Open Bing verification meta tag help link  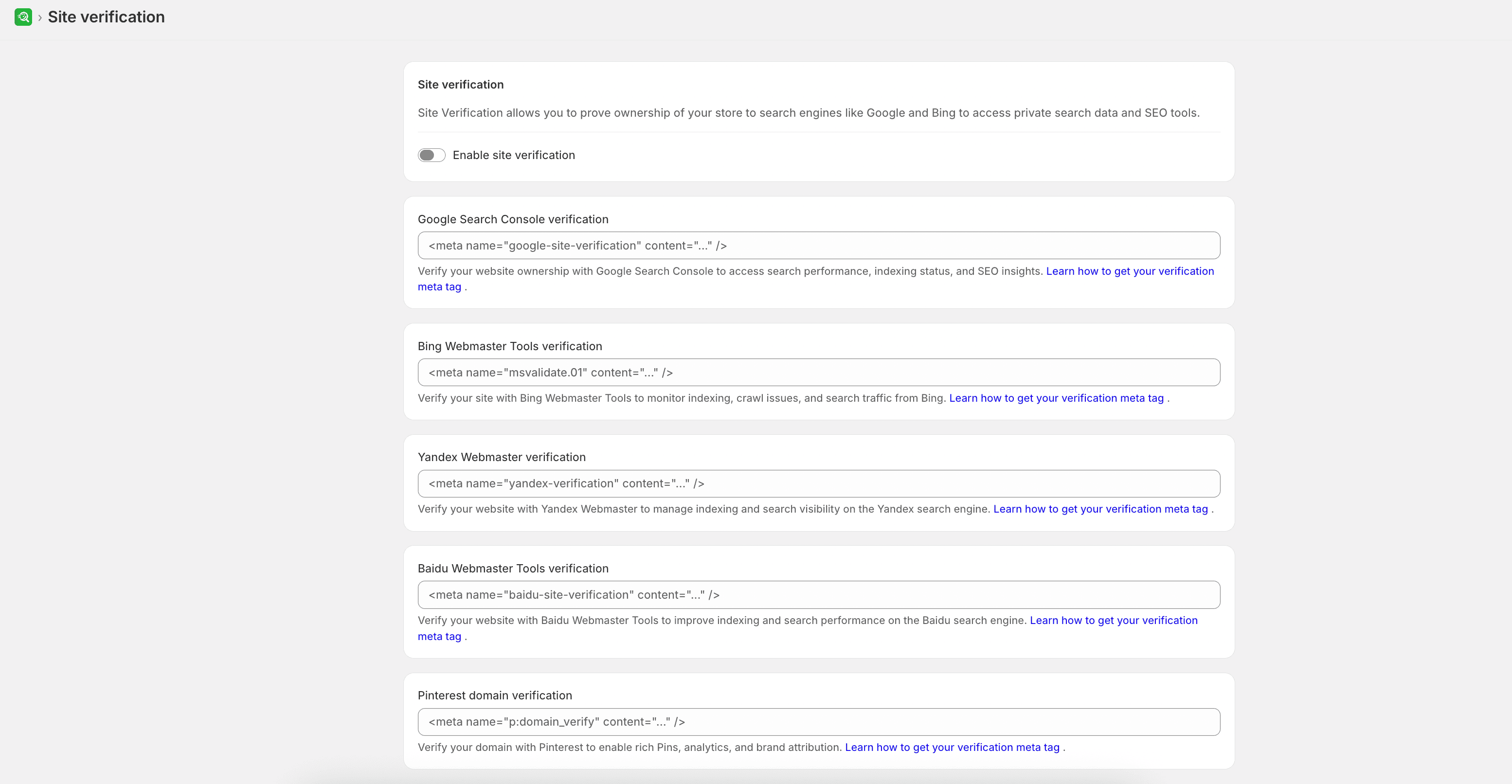pyautogui.click(x=1057, y=398)
